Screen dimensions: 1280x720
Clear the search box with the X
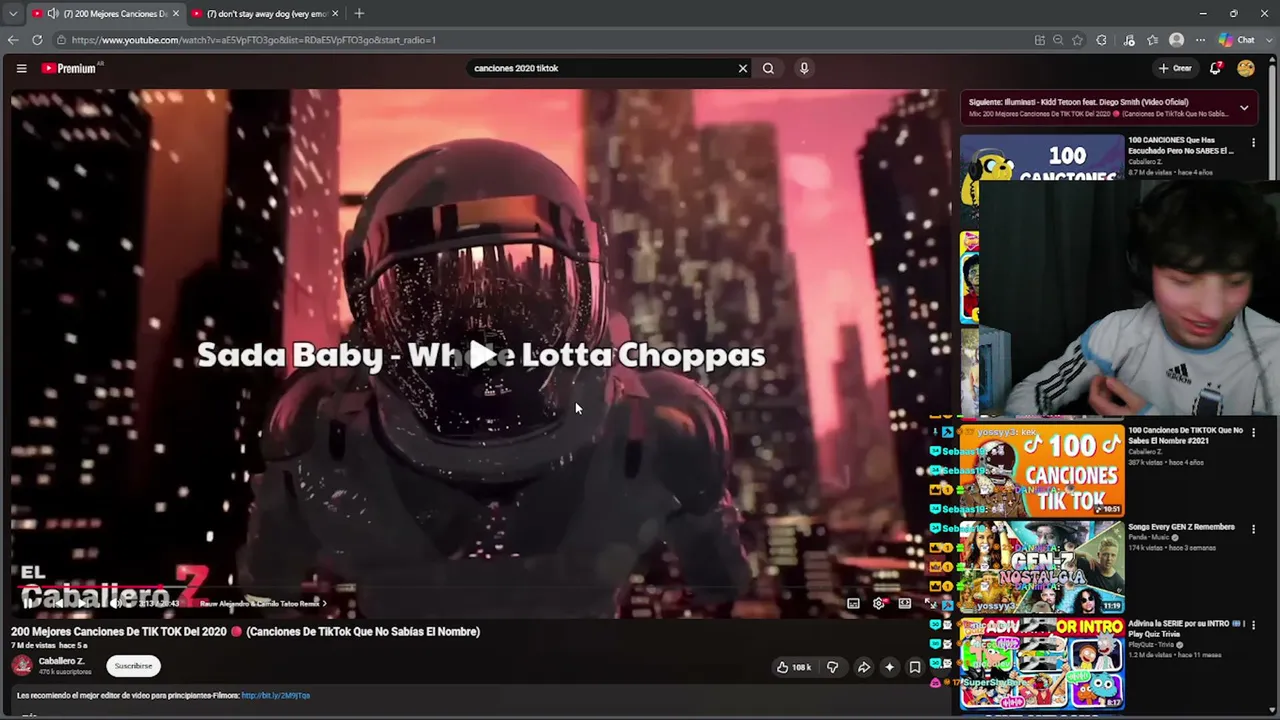(743, 68)
